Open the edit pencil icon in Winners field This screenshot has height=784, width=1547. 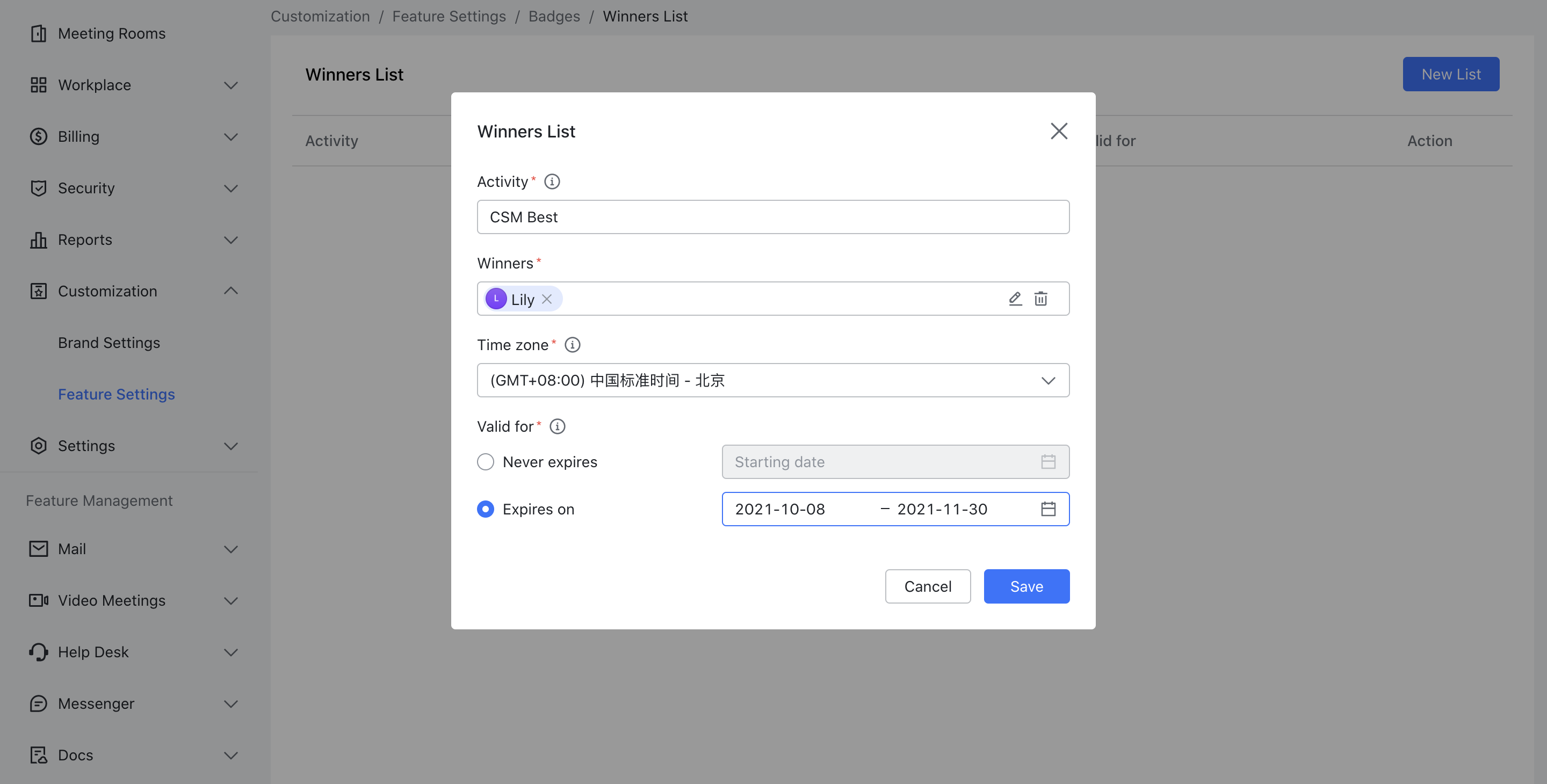point(1015,299)
